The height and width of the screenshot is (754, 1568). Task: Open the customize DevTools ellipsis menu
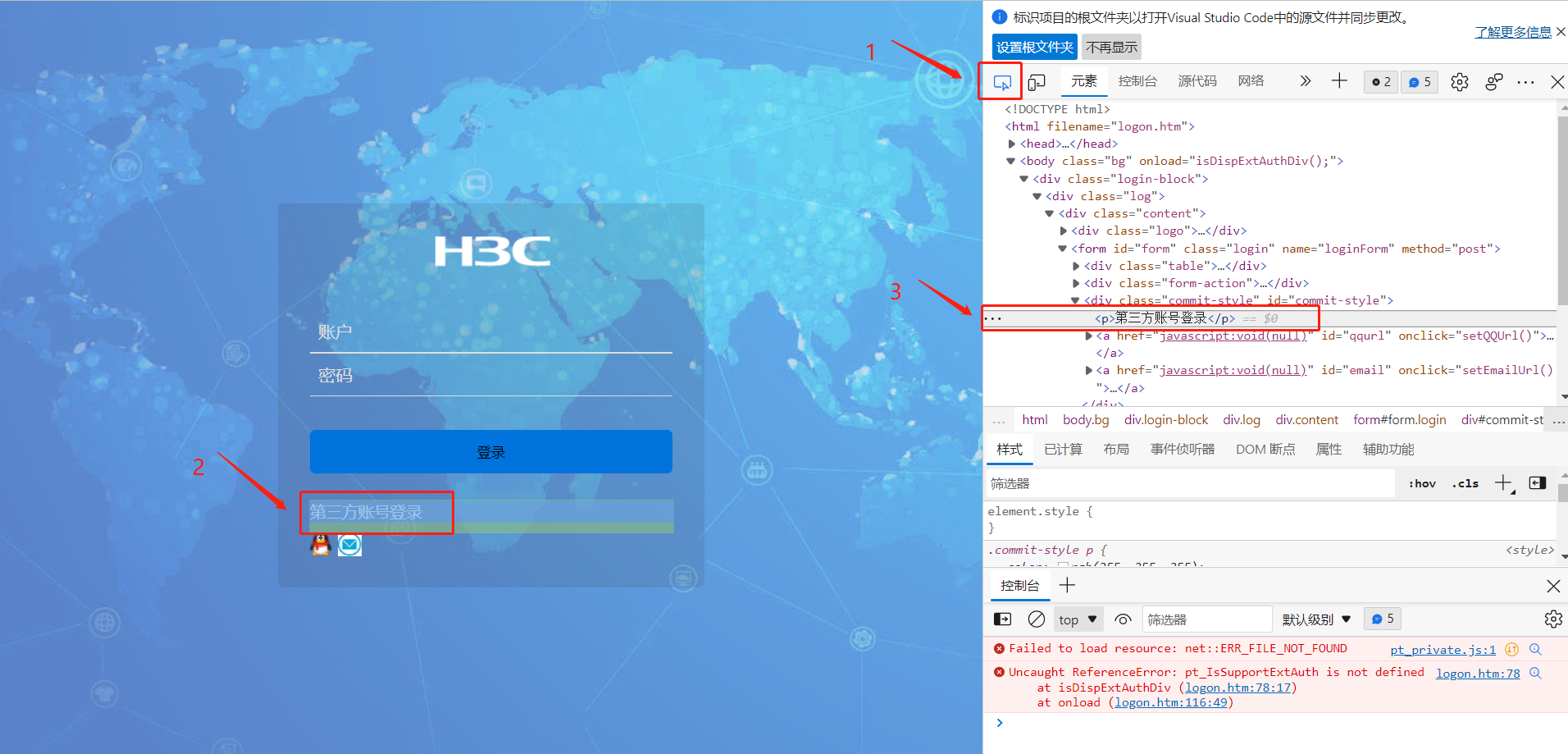(1525, 82)
